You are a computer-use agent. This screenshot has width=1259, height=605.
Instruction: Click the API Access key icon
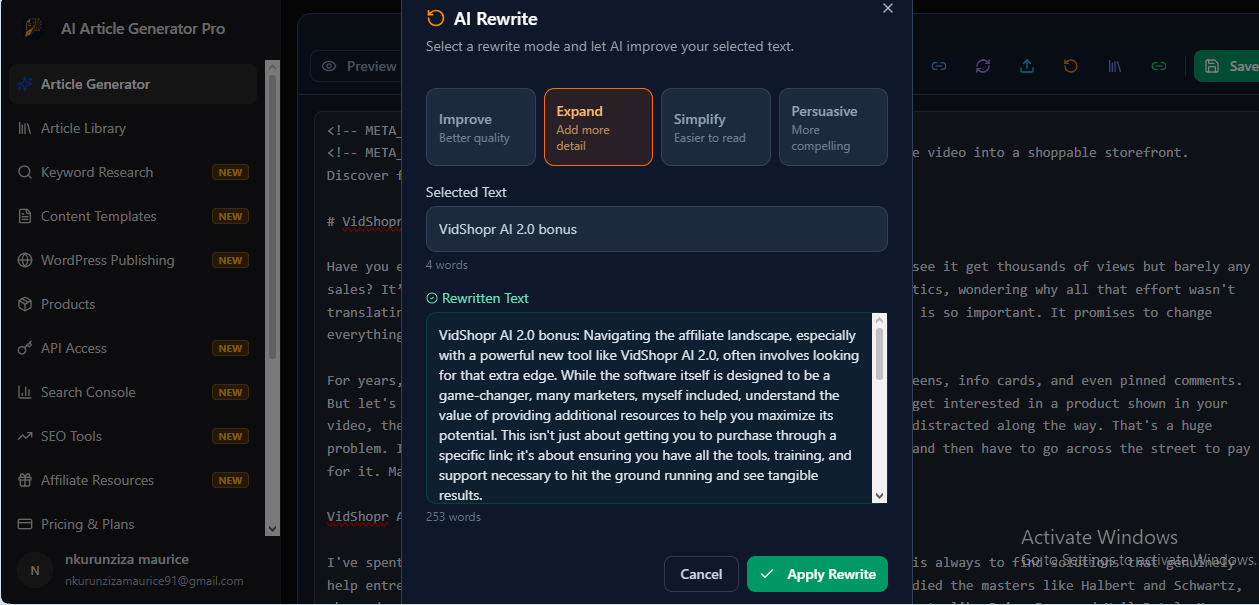coord(25,348)
